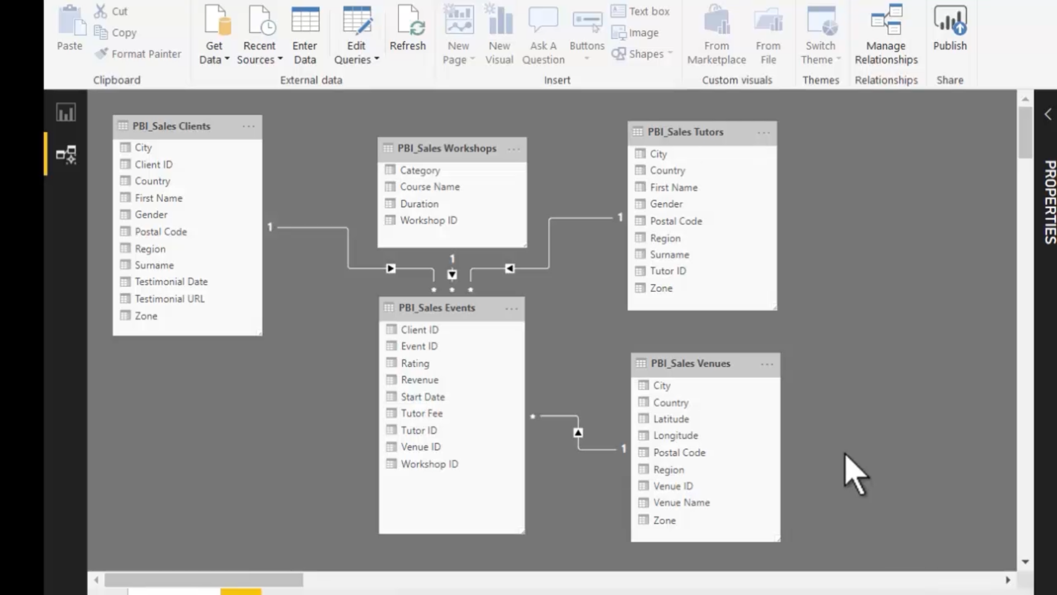Open Manage Relationships
Viewport: 1057px width, 595px height.
[885, 35]
